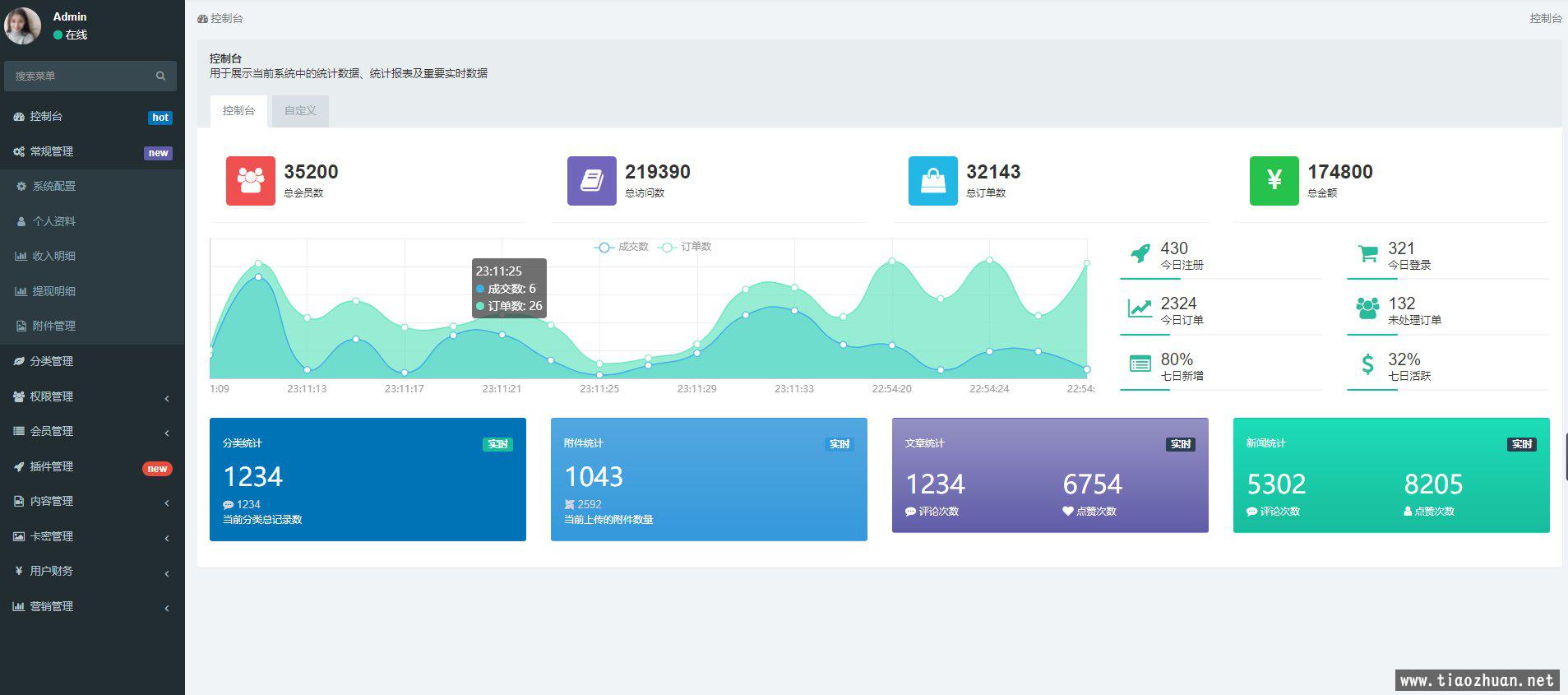Click the red 总会员数 users icon

pyautogui.click(x=251, y=181)
